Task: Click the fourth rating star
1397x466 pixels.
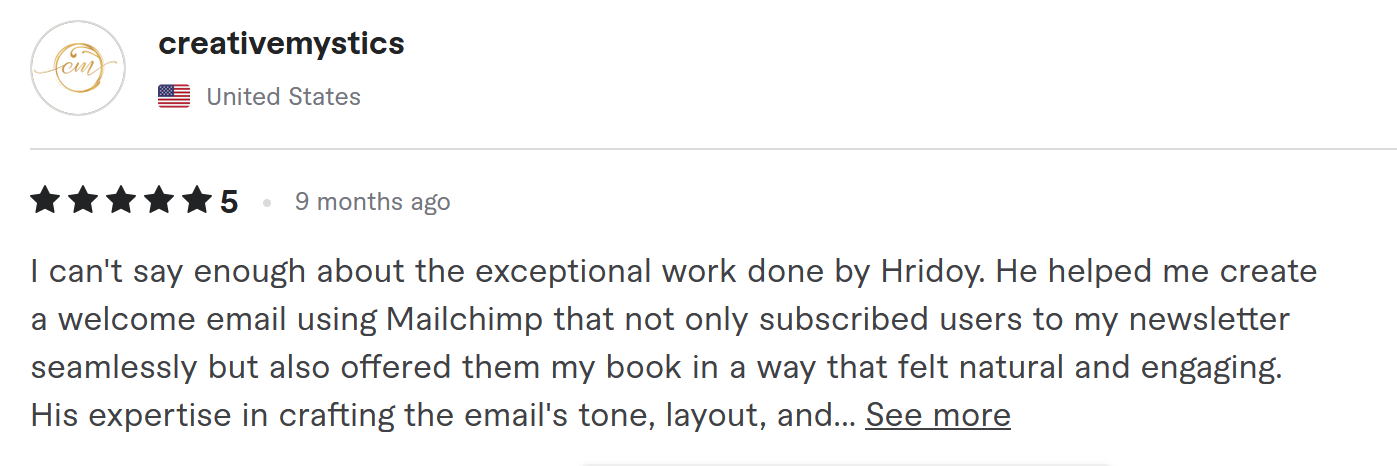Action: tap(159, 201)
